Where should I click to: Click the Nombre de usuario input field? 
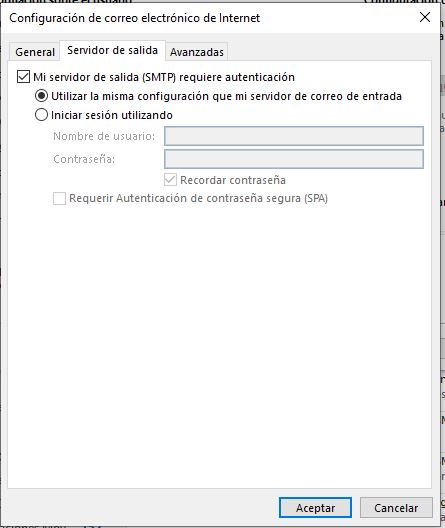click(x=294, y=136)
